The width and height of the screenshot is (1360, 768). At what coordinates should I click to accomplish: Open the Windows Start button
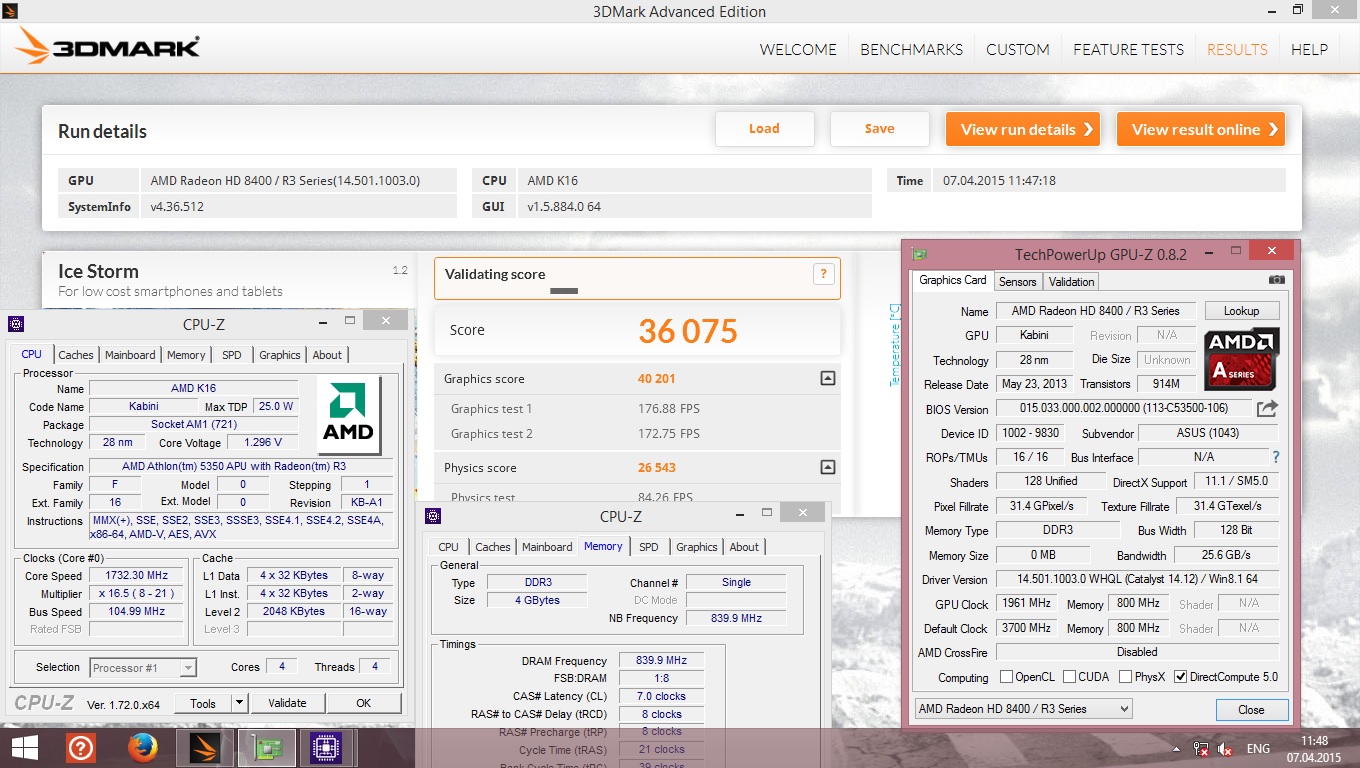point(24,748)
